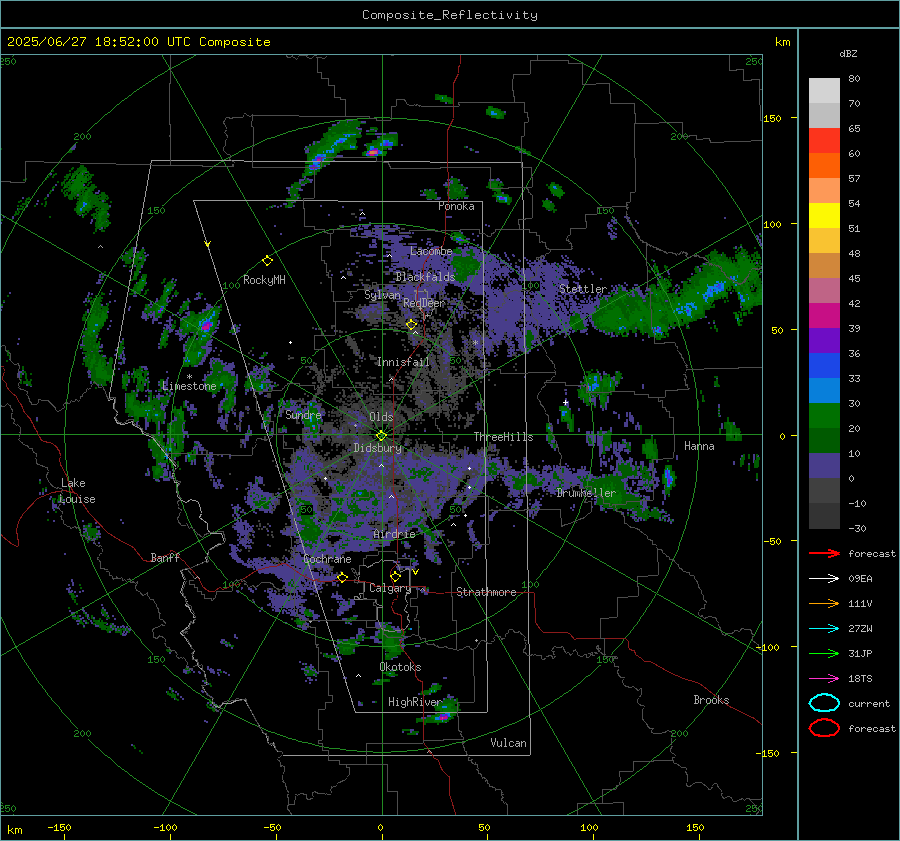The width and height of the screenshot is (900, 841).
Task: Click the Blackfalds city label
Action: [425, 277]
